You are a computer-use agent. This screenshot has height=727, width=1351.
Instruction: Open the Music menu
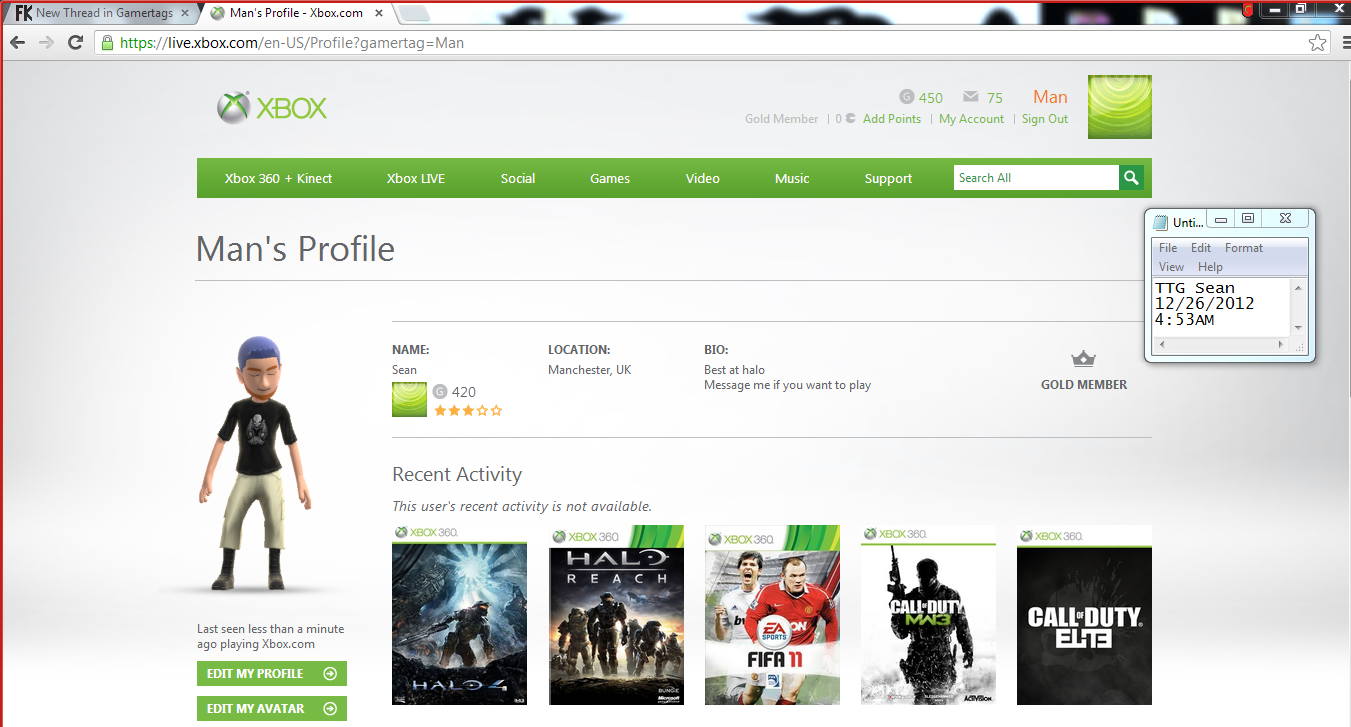click(x=792, y=178)
